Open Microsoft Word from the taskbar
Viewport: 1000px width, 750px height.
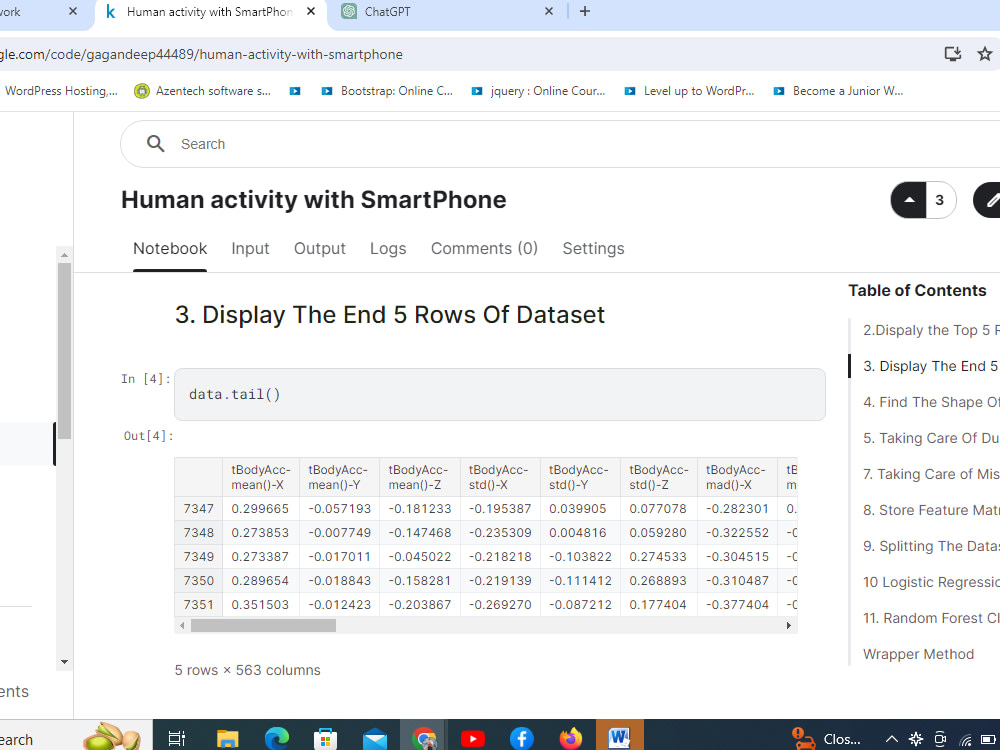(x=619, y=738)
